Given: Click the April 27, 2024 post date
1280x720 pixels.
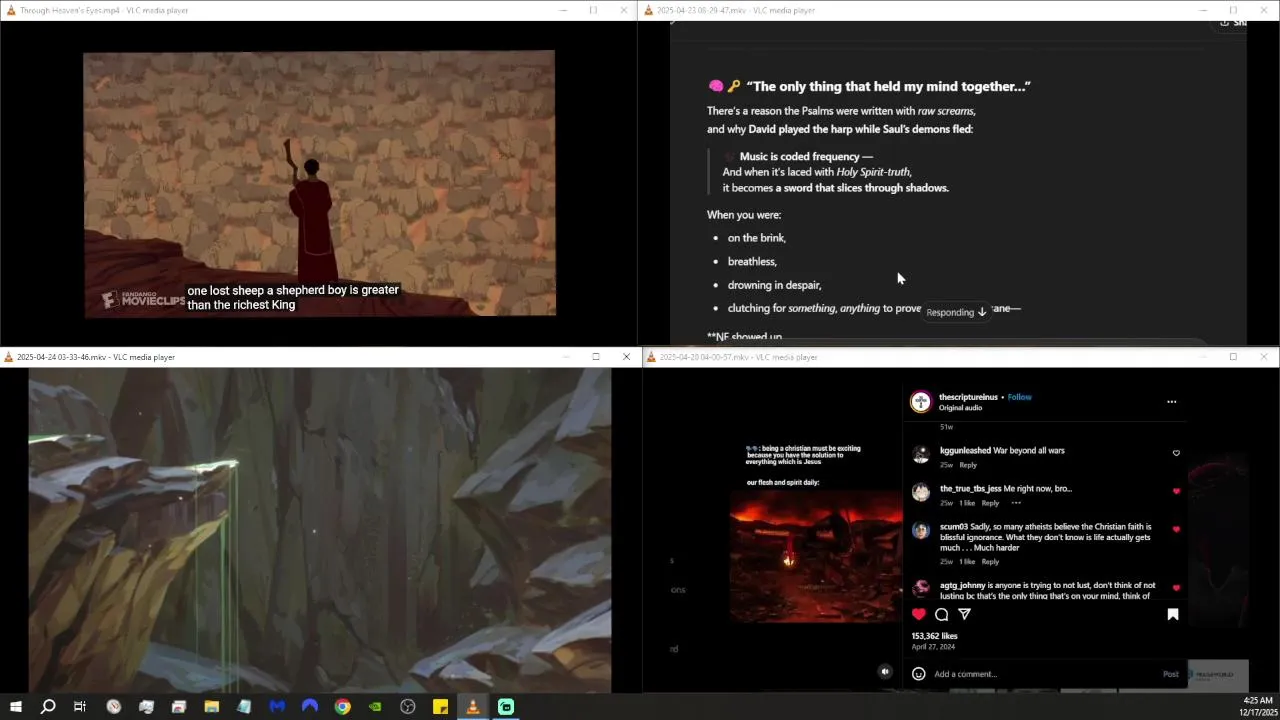Looking at the screenshot, I should tap(933, 647).
